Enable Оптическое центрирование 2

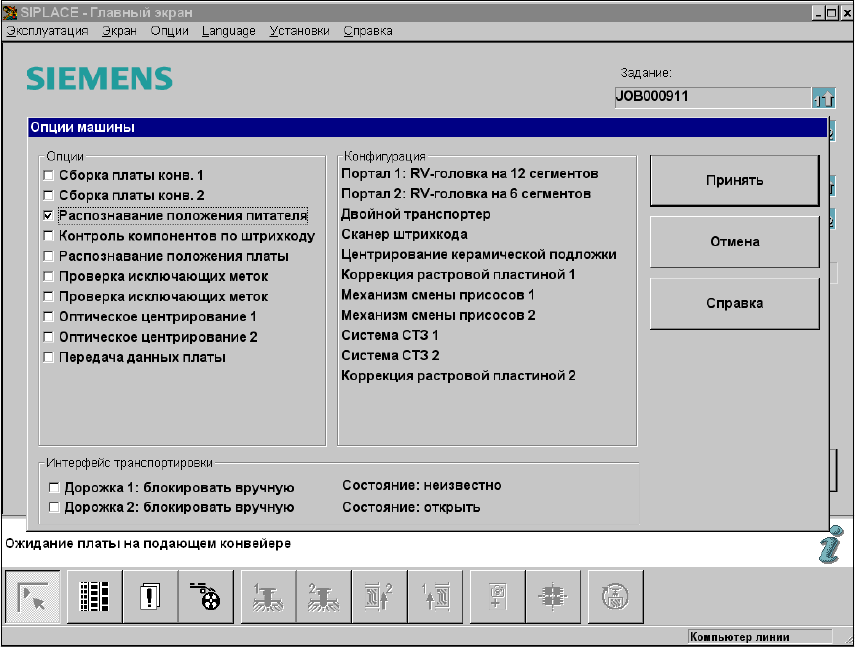(x=49, y=337)
